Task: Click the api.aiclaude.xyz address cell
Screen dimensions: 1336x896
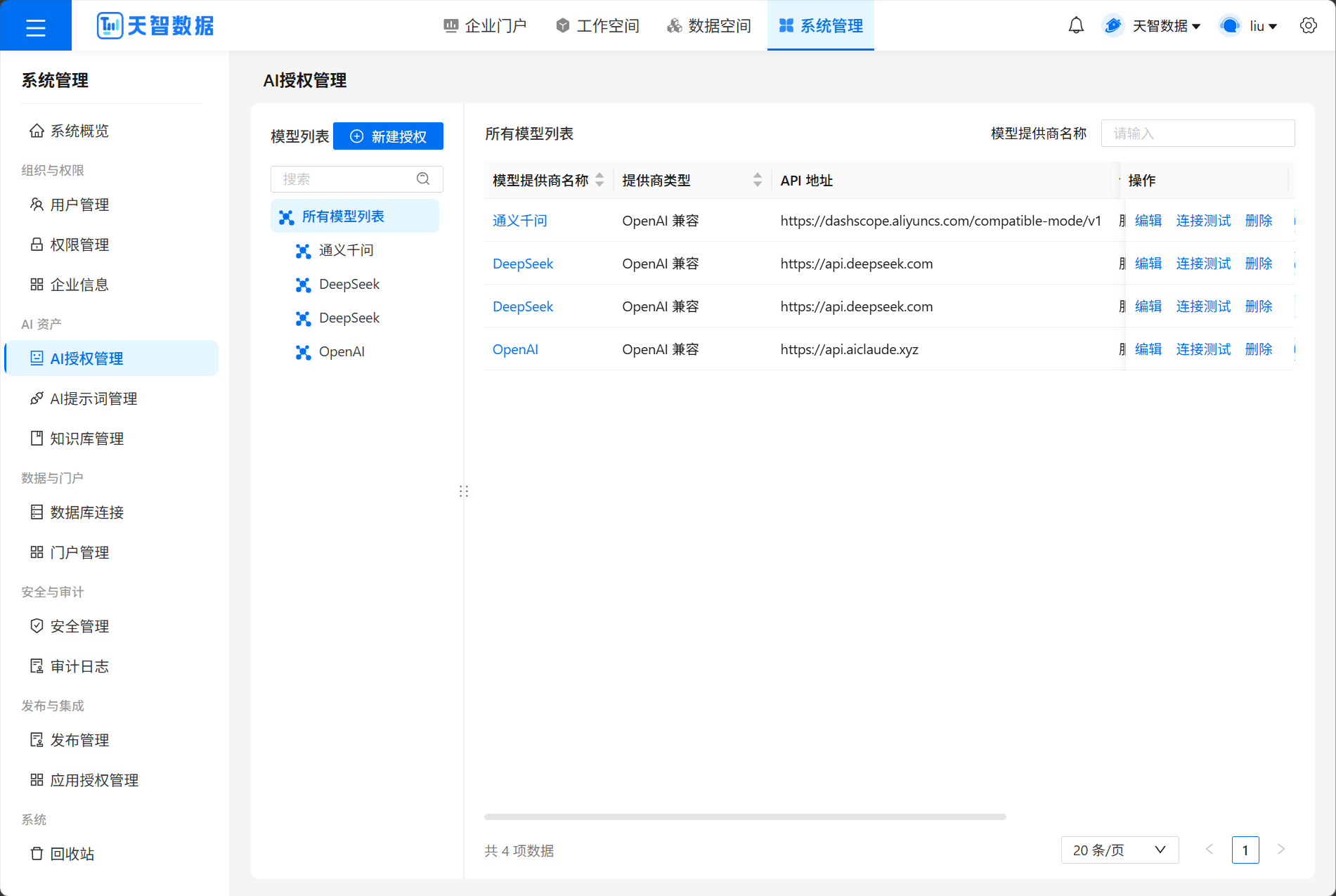Action: [x=849, y=349]
